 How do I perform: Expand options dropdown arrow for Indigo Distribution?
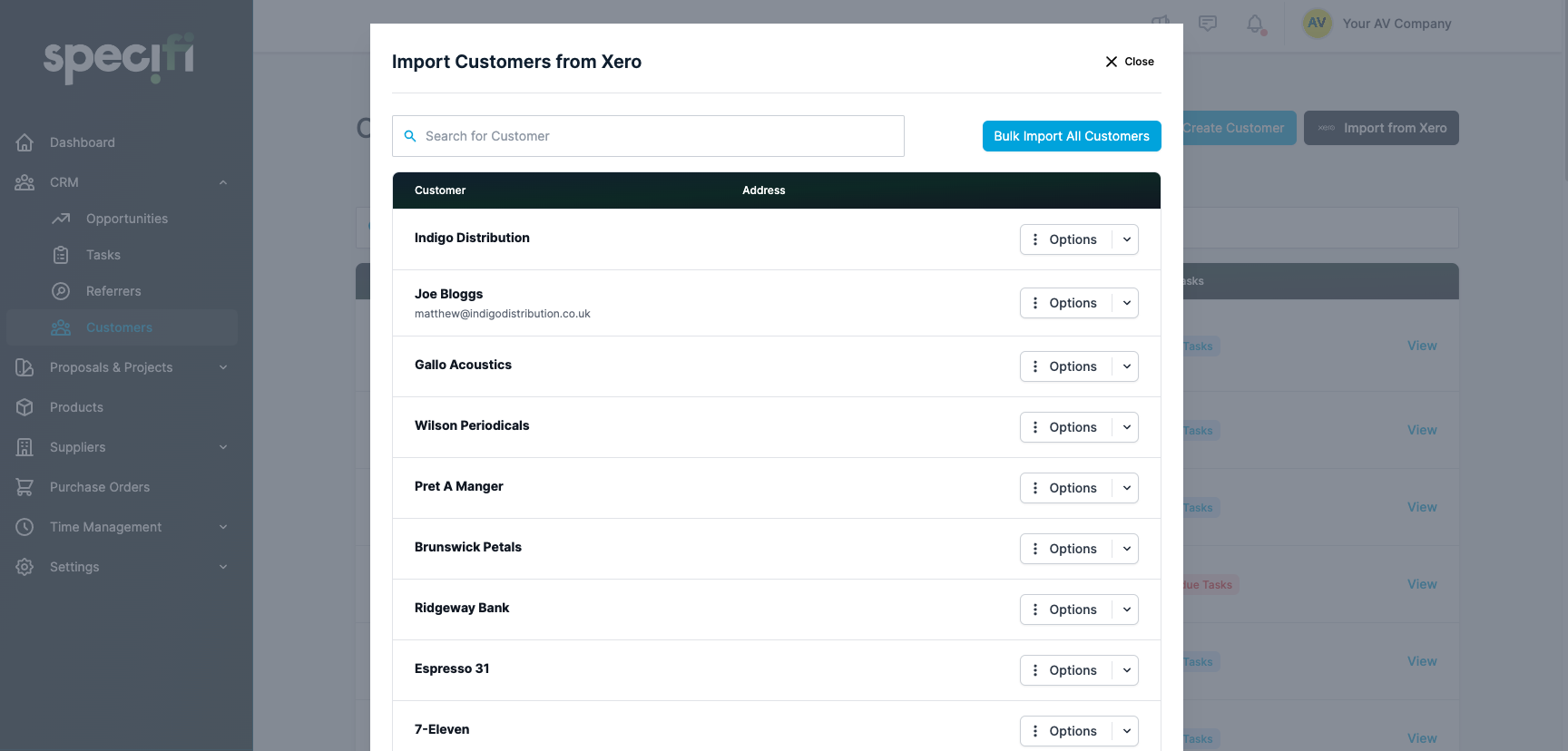pyautogui.click(x=1126, y=239)
